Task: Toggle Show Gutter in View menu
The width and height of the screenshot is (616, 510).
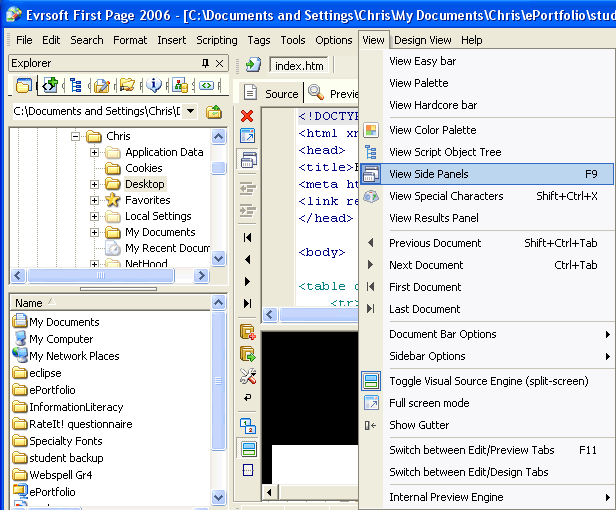Action: [420, 425]
